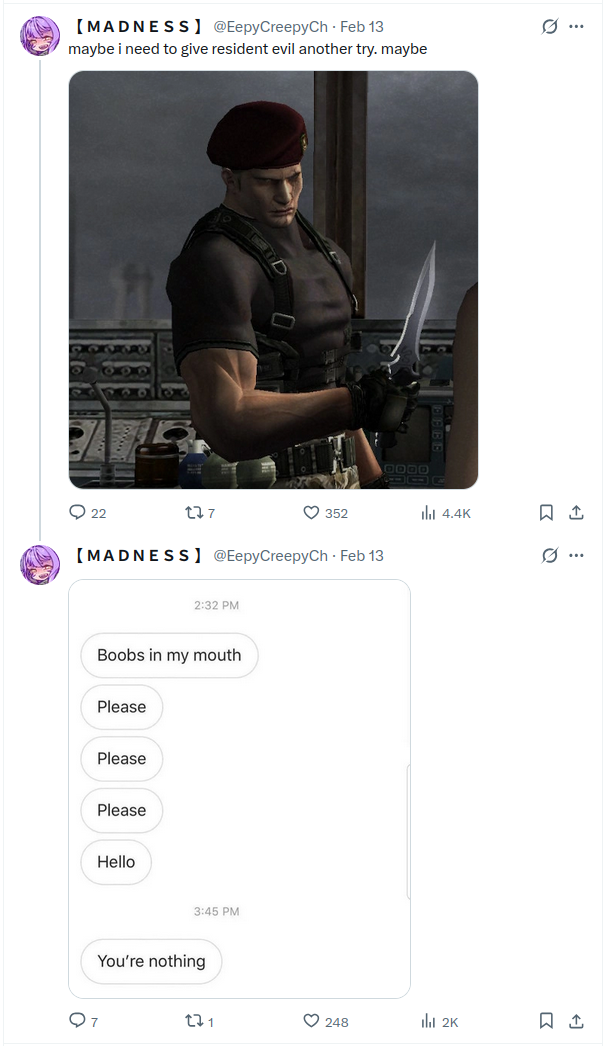This screenshot has height=1046, width=604.
Task: Expand three-dot menu on second post
Action: point(576,555)
